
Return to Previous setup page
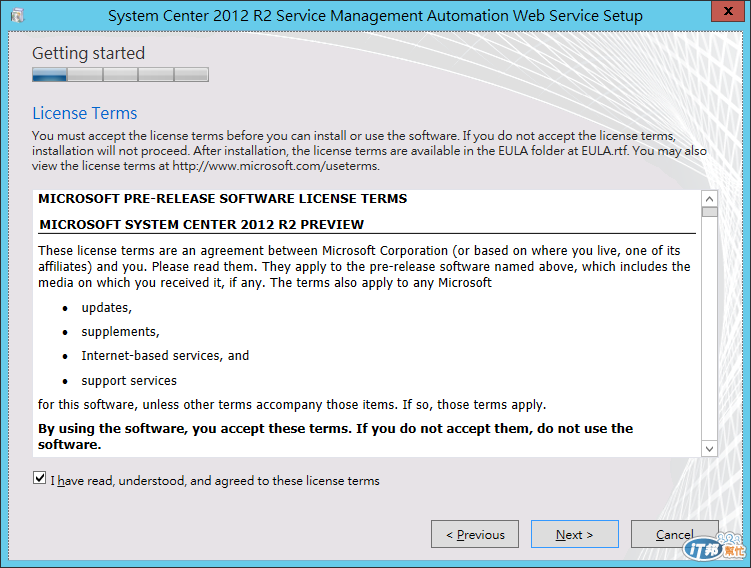[x=475, y=534]
